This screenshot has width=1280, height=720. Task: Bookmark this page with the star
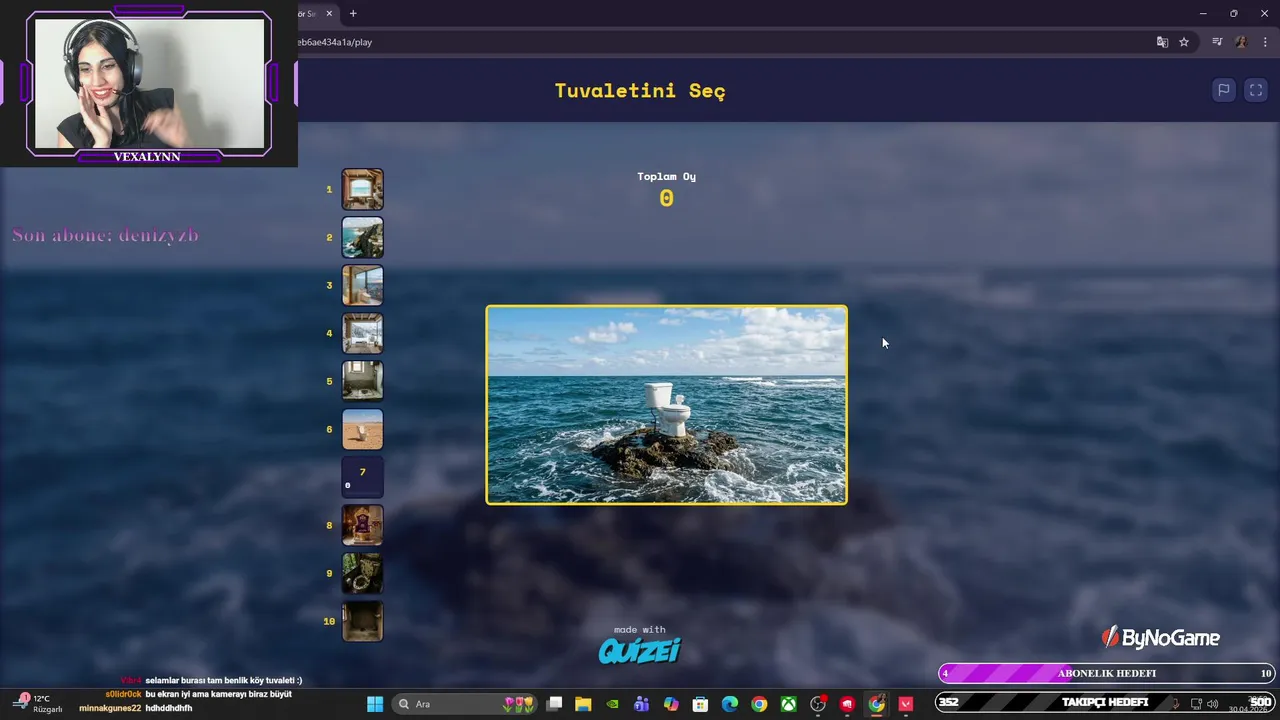pyautogui.click(x=1184, y=42)
